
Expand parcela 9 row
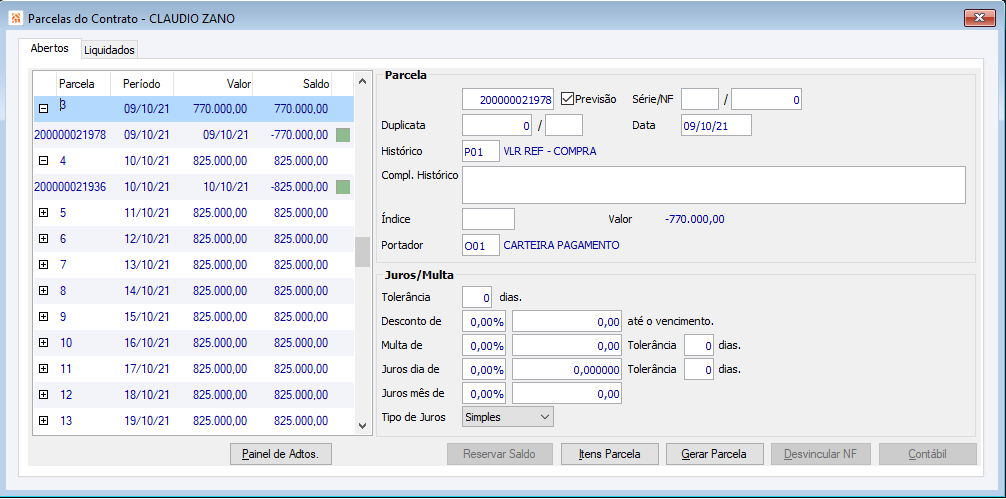[44, 316]
